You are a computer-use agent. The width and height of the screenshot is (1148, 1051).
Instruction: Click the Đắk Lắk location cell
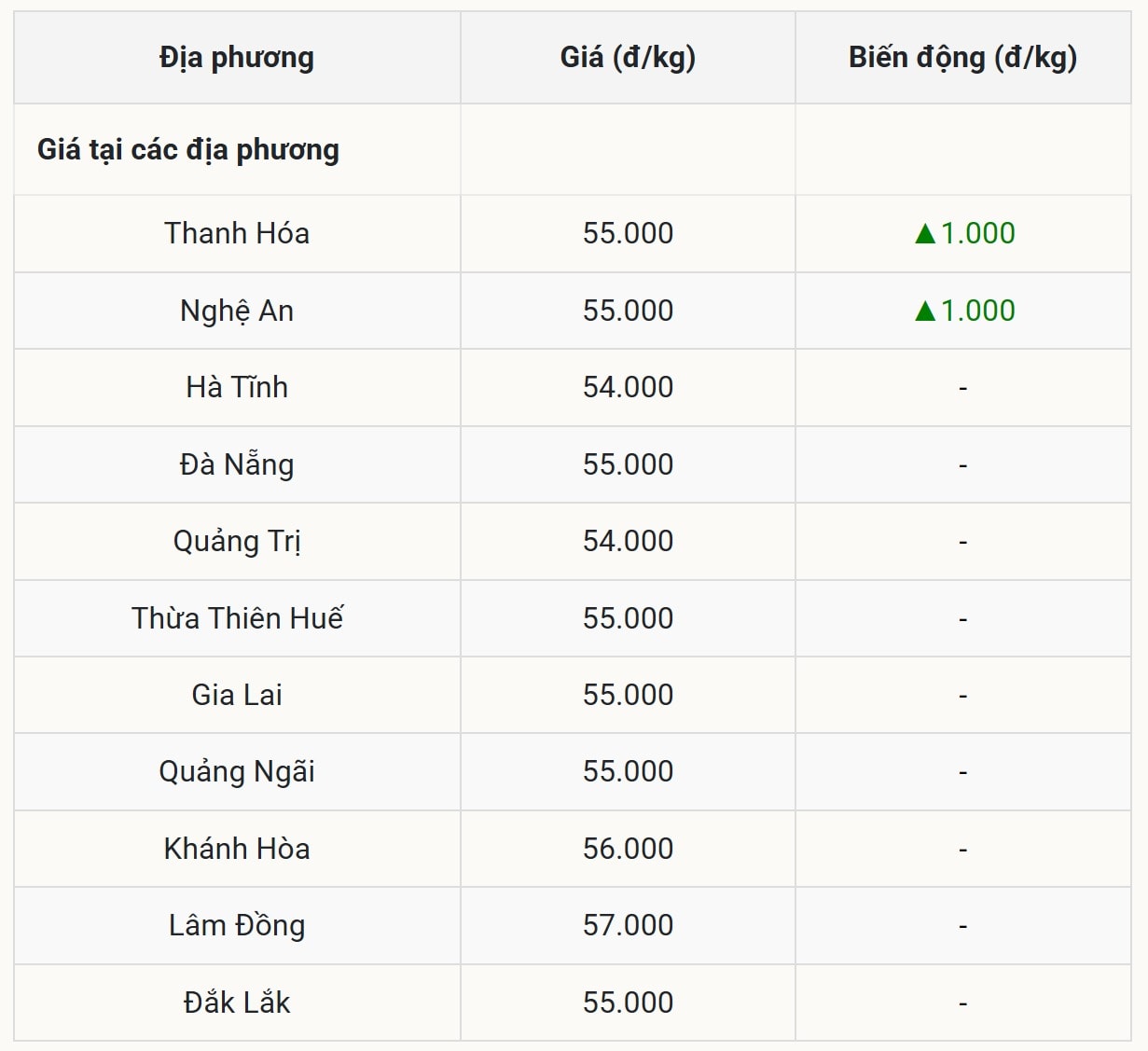237,1003
